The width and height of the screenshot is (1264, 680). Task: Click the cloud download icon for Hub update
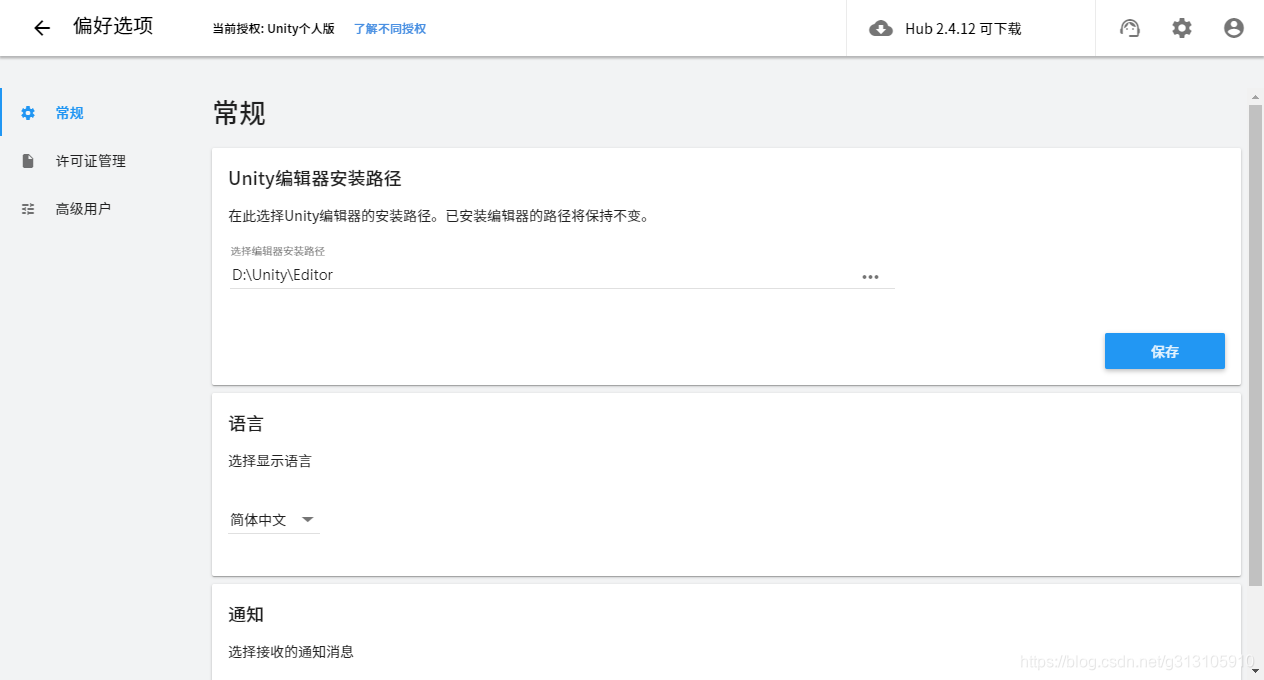point(881,28)
